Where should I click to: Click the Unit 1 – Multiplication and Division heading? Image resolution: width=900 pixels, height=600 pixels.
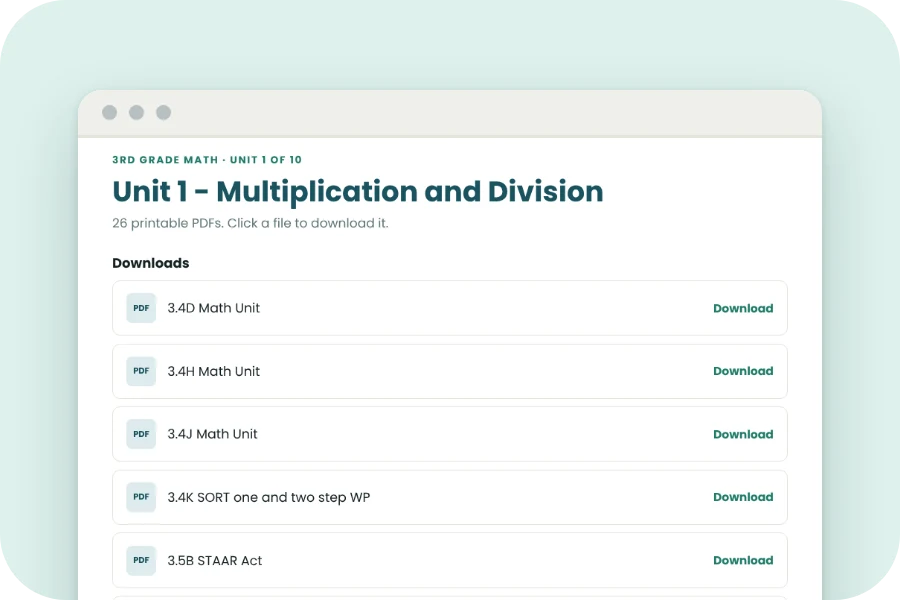(358, 192)
